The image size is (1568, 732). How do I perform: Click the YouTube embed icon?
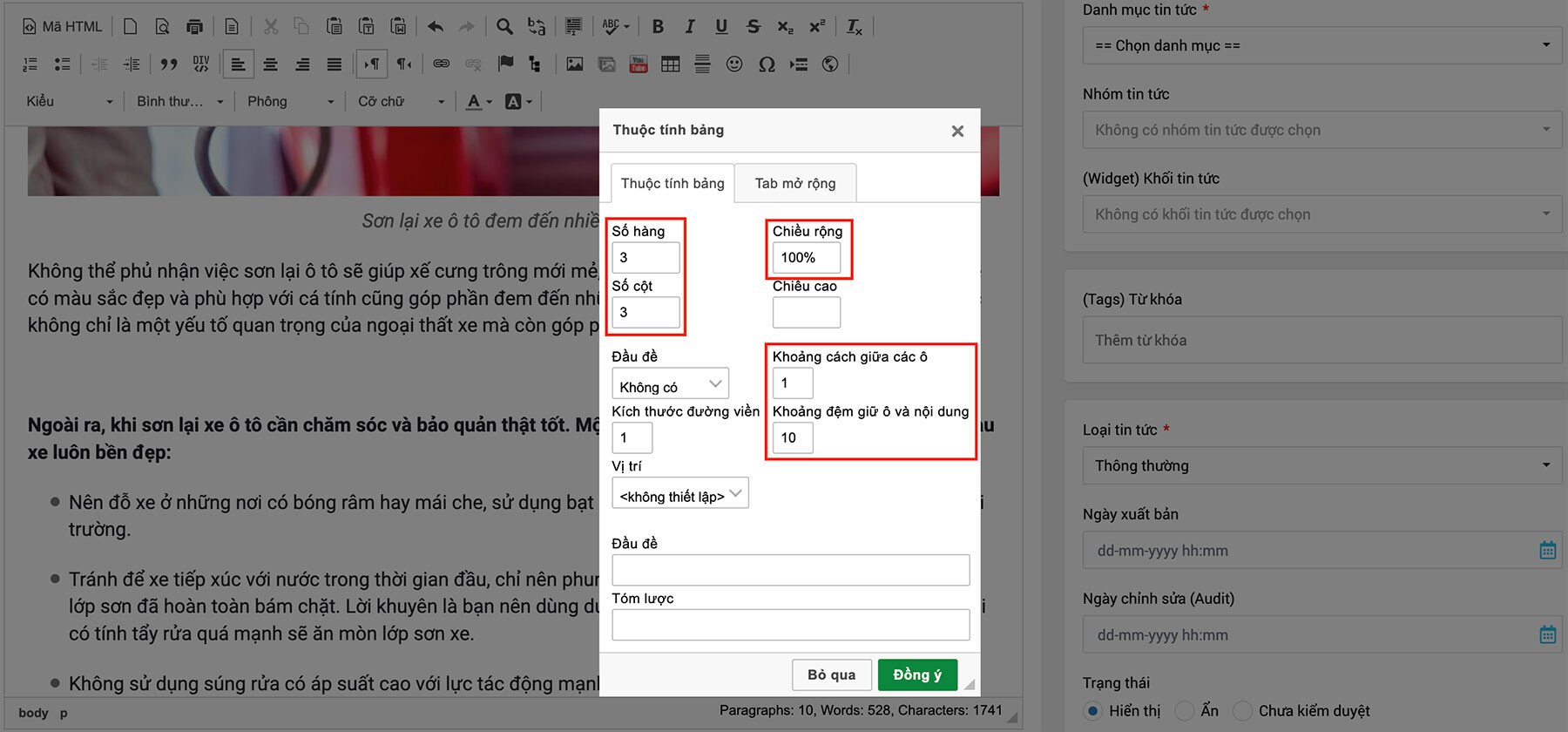point(639,64)
